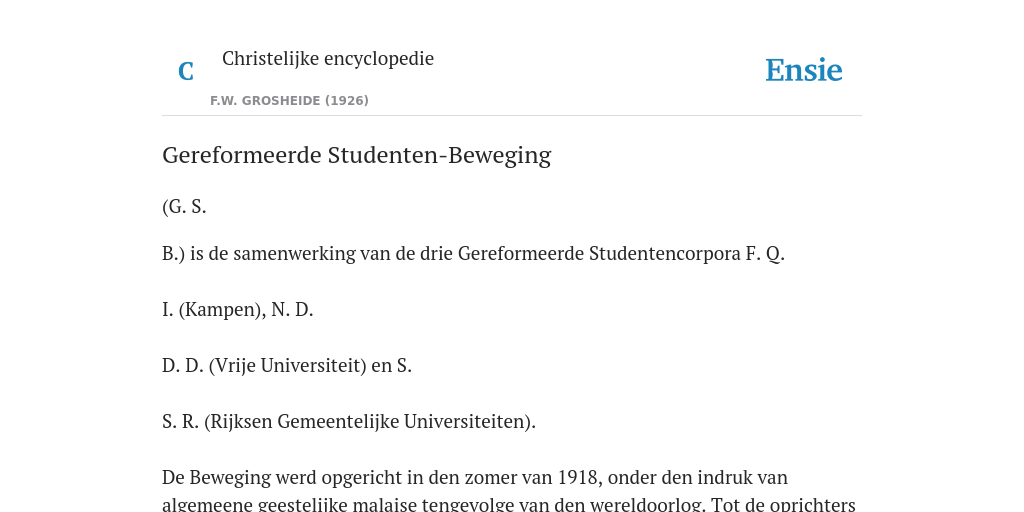
Task: Click the Rijksen Gemeentelijke Universiteiten text
Action: [370, 422]
